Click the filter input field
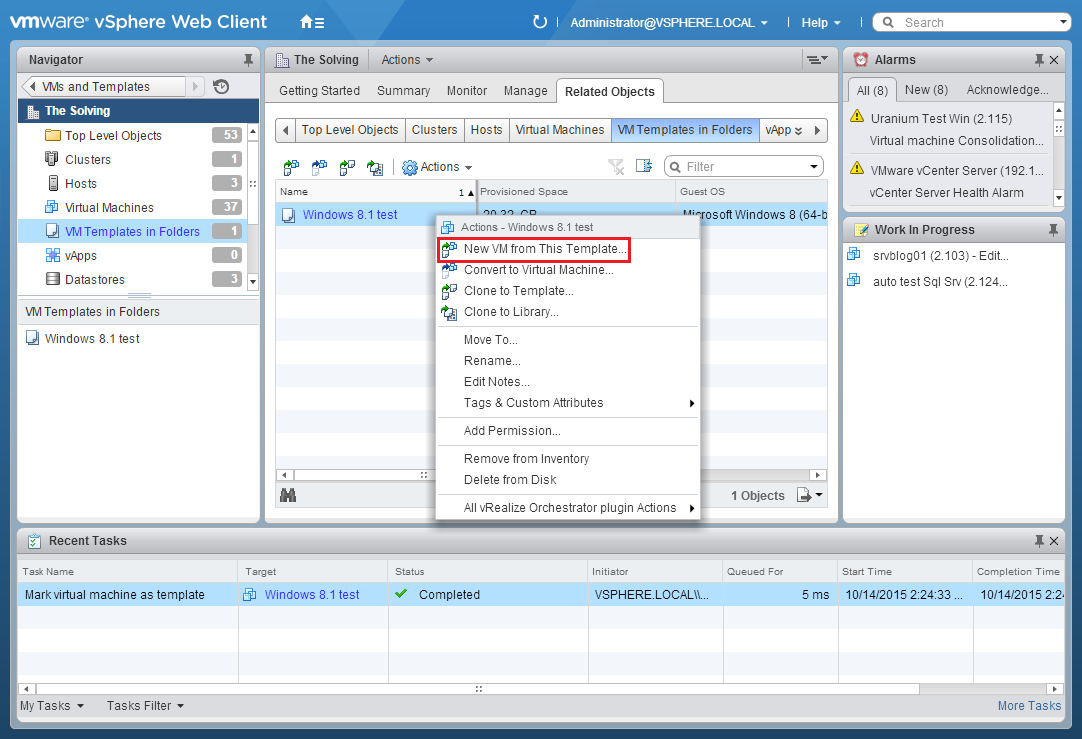Viewport: 1082px width, 739px height. [744, 166]
